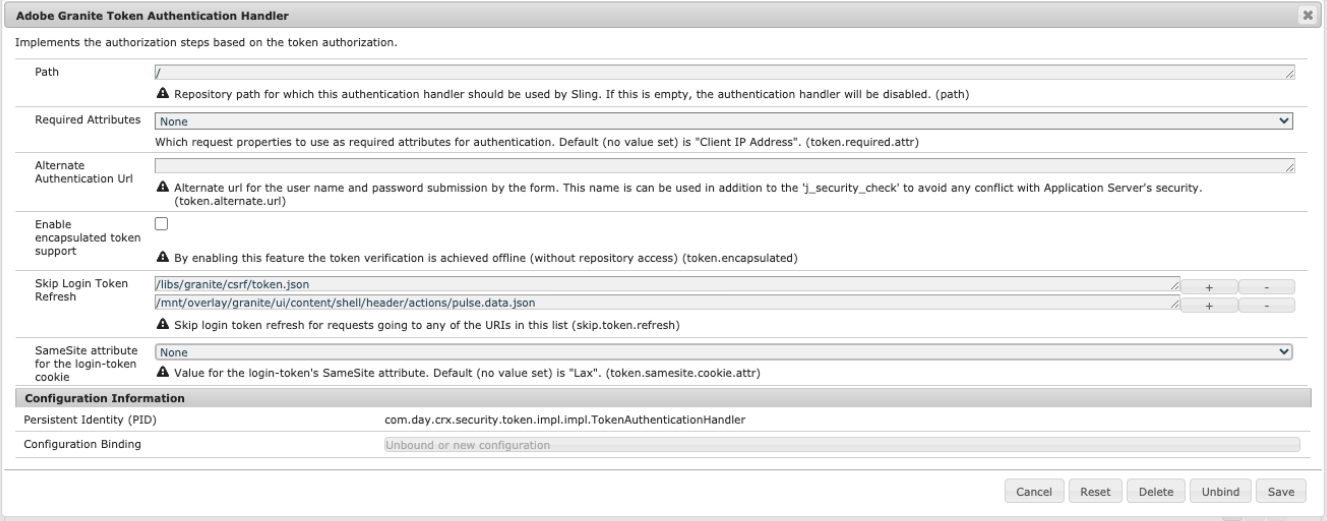The height and width of the screenshot is (521, 1327).
Task: Click the Alternate Url field resize handle
Action: coord(1290,167)
